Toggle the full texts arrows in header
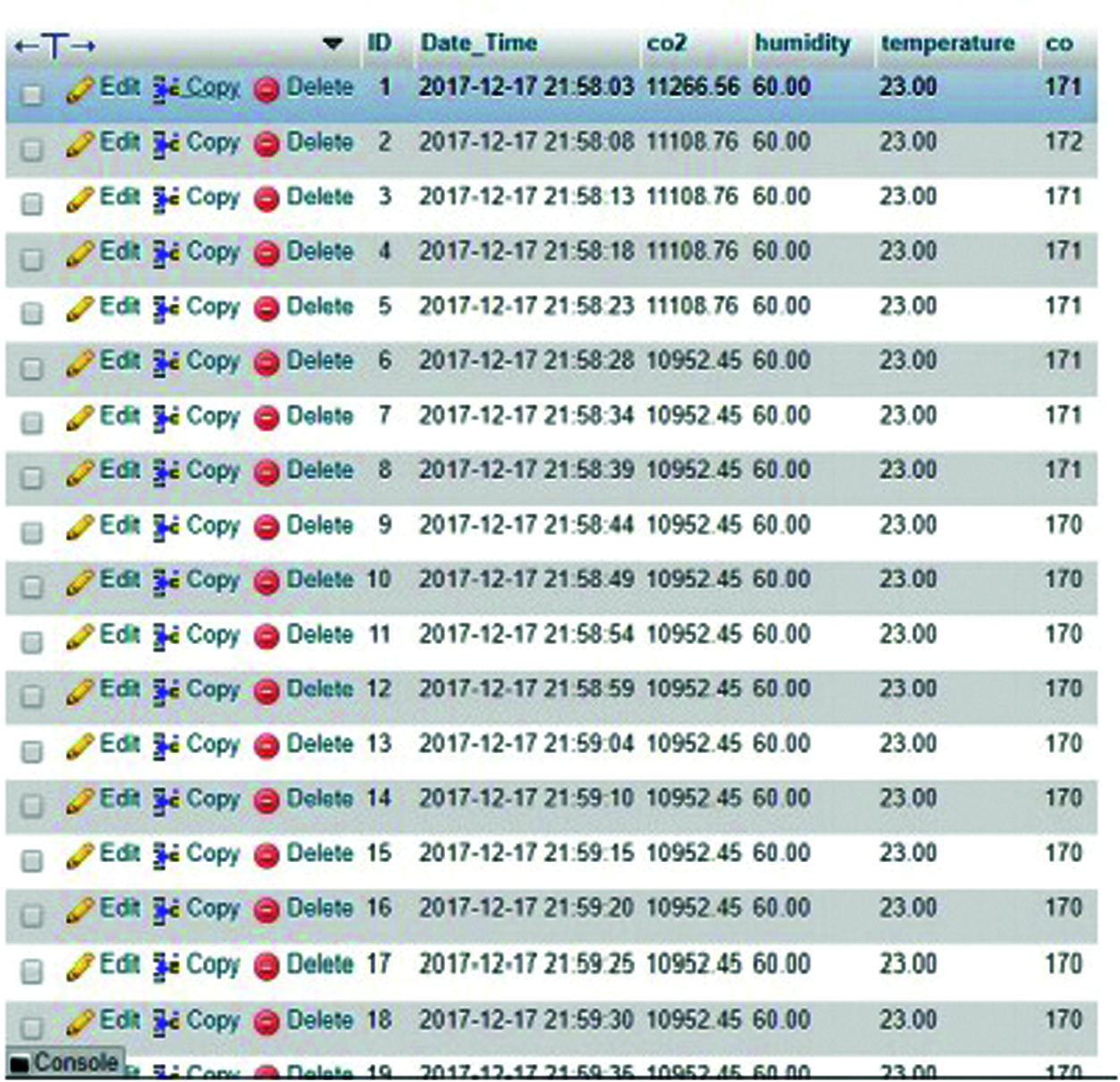This screenshot has width=1120, height=1082. click(x=55, y=45)
